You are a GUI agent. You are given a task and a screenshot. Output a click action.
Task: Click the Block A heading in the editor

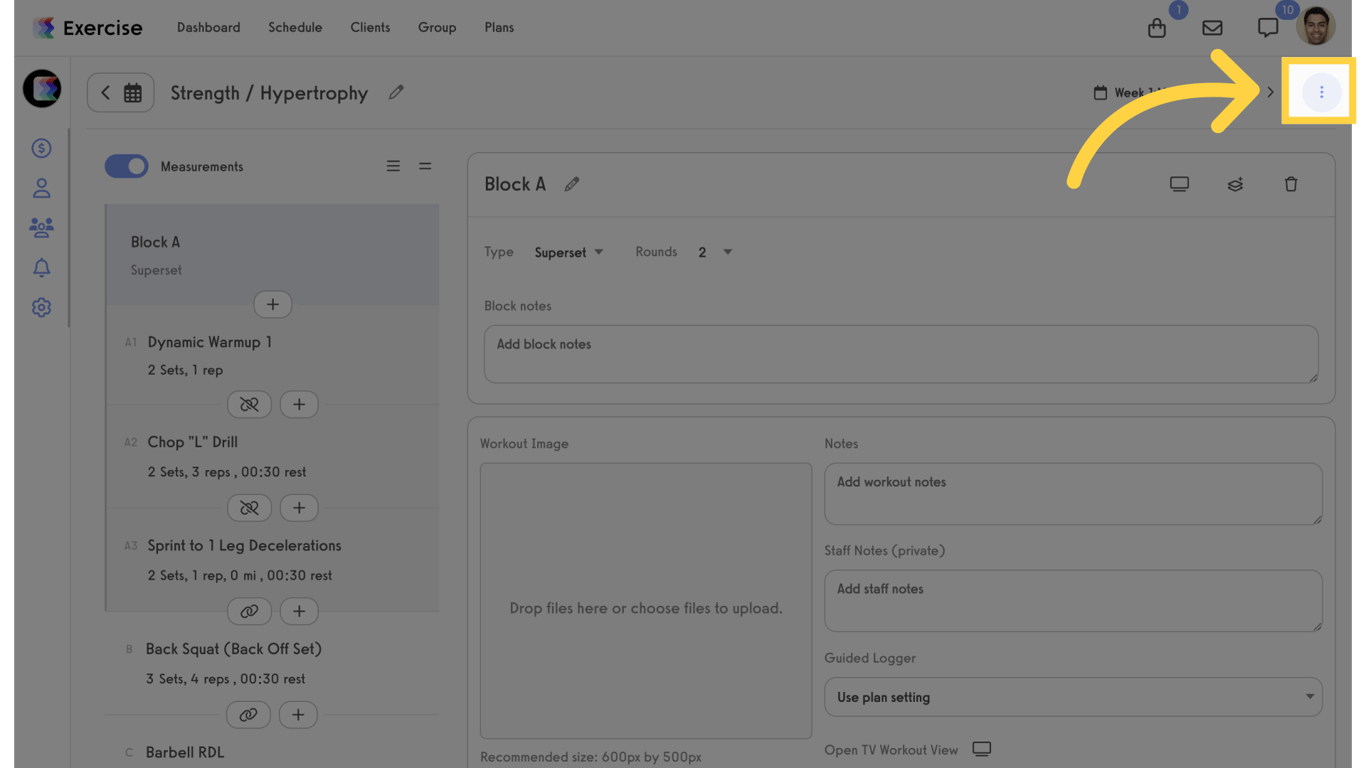click(515, 184)
